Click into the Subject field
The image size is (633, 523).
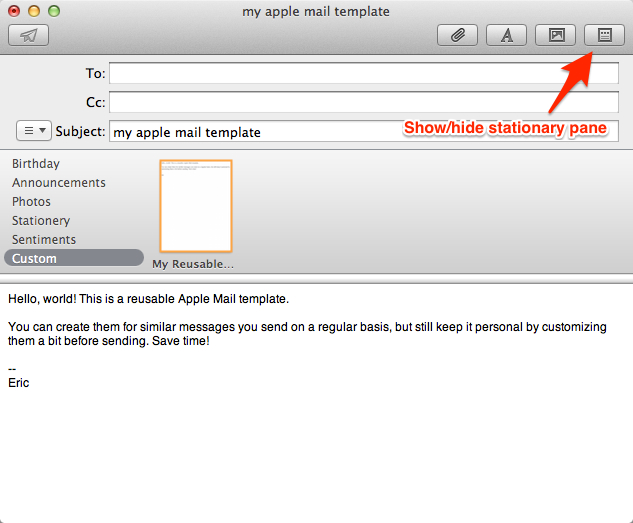364,131
